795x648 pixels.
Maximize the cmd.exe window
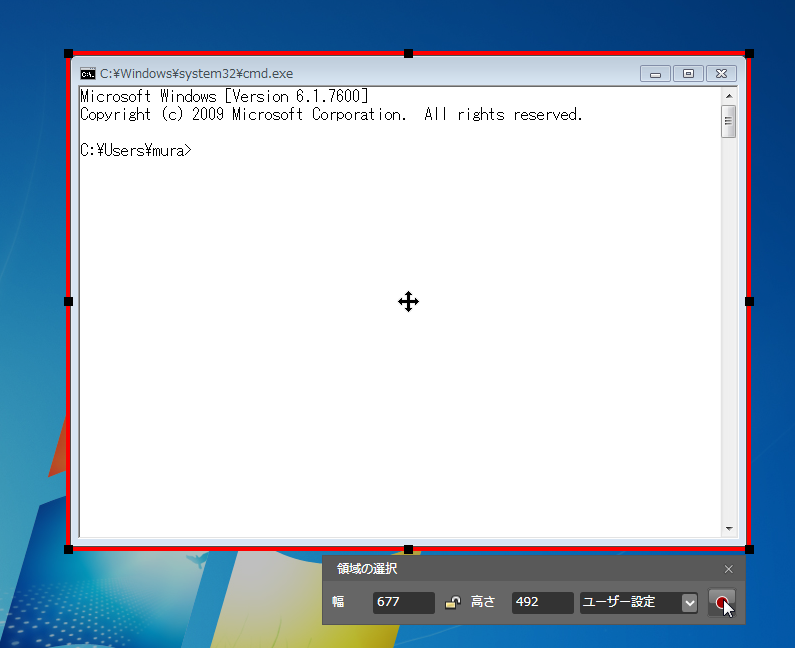tap(688, 74)
